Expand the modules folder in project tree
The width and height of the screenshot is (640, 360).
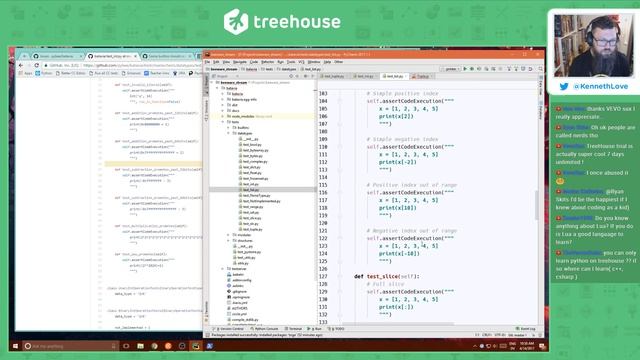[x=229, y=235]
